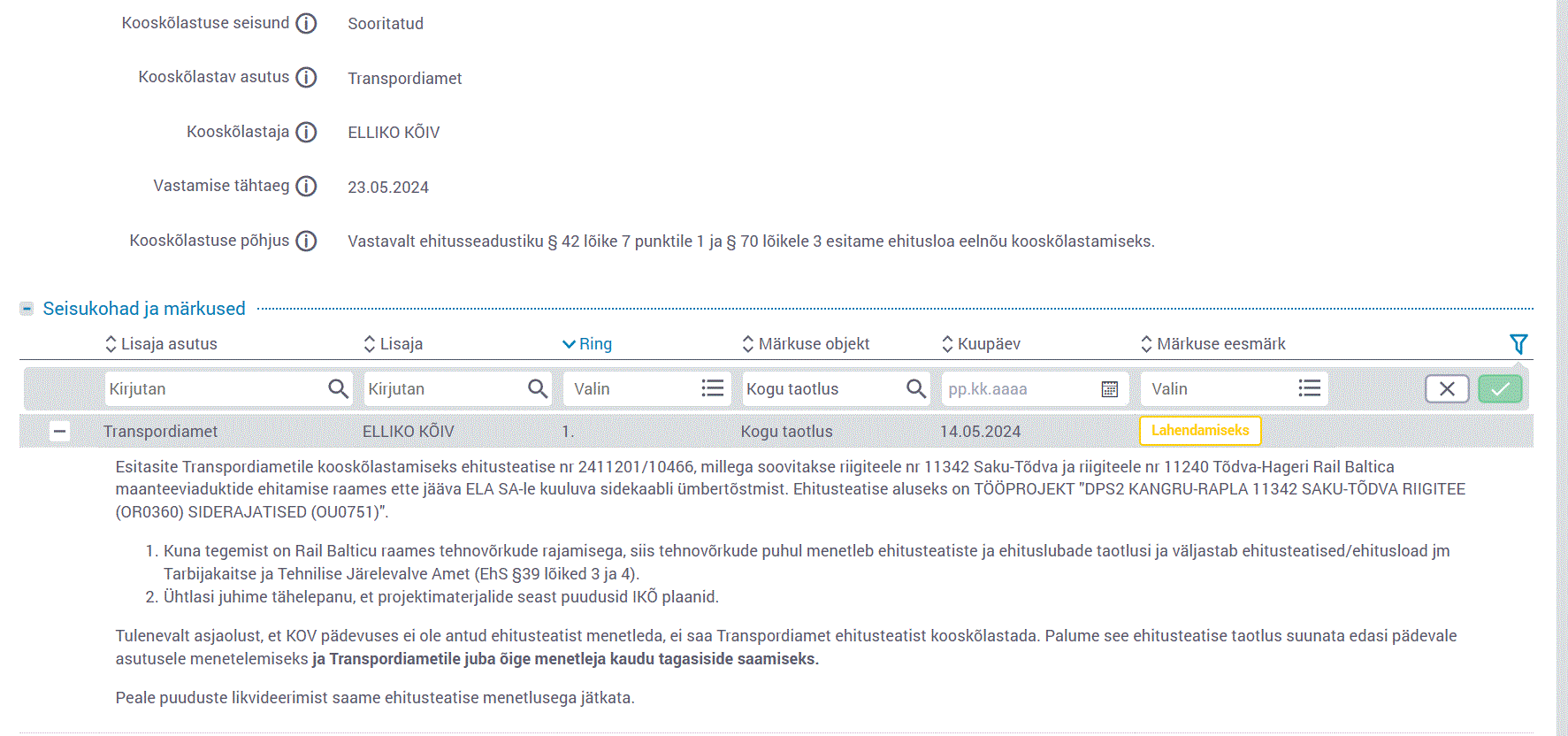Select date 14.05.2024 in remark row

(x=980, y=432)
